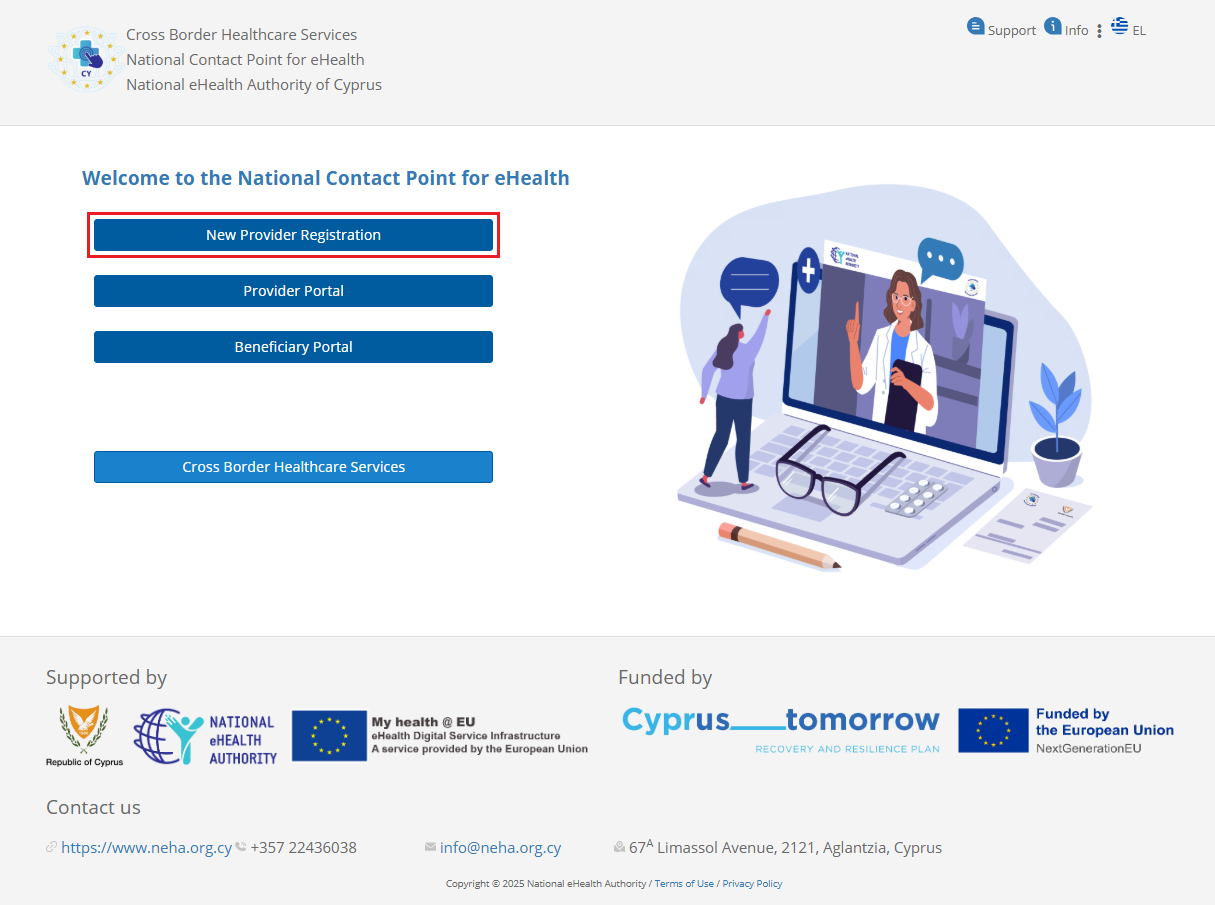Open the Privacy Policy link
The width and height of the screenshot is (1215, 905).
click(752, 884)
